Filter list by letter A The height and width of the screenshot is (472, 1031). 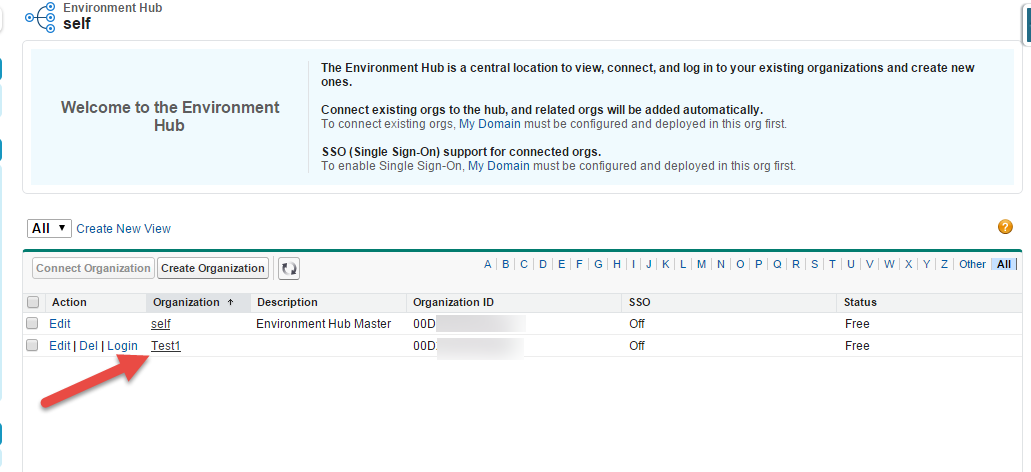point(488,264)
